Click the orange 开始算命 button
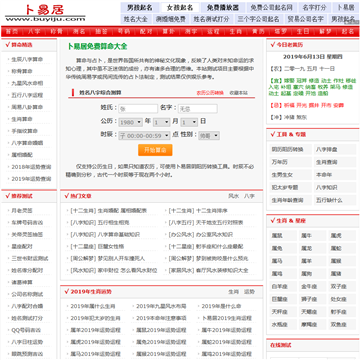Viewport: 360px width, 360px height. click(x=155, y=150)
